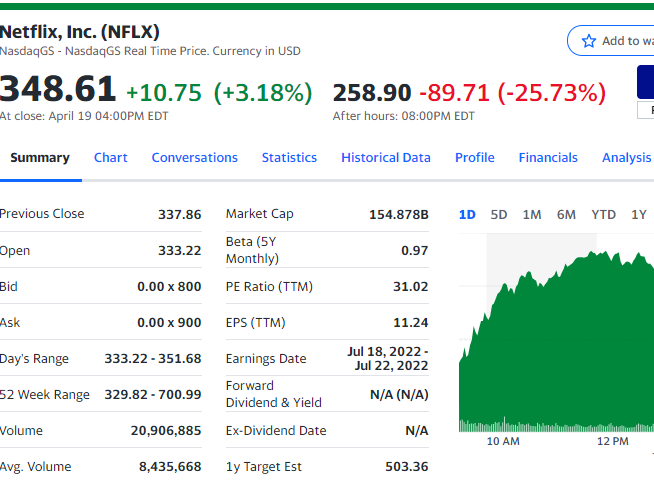The height and width of the screenshot is (488, 654).
Task: Click the +10.75 price change
Action: click(164, 93)
